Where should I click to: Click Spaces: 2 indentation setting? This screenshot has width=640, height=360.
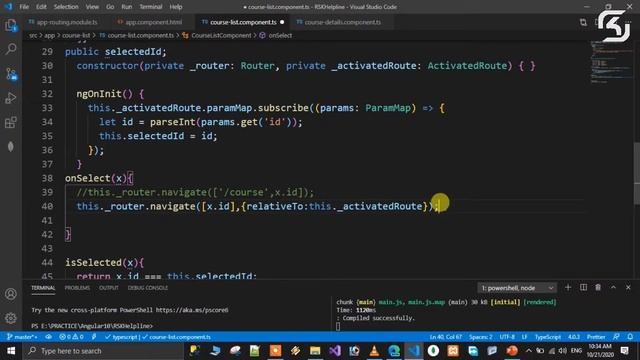tap(480, 337)
